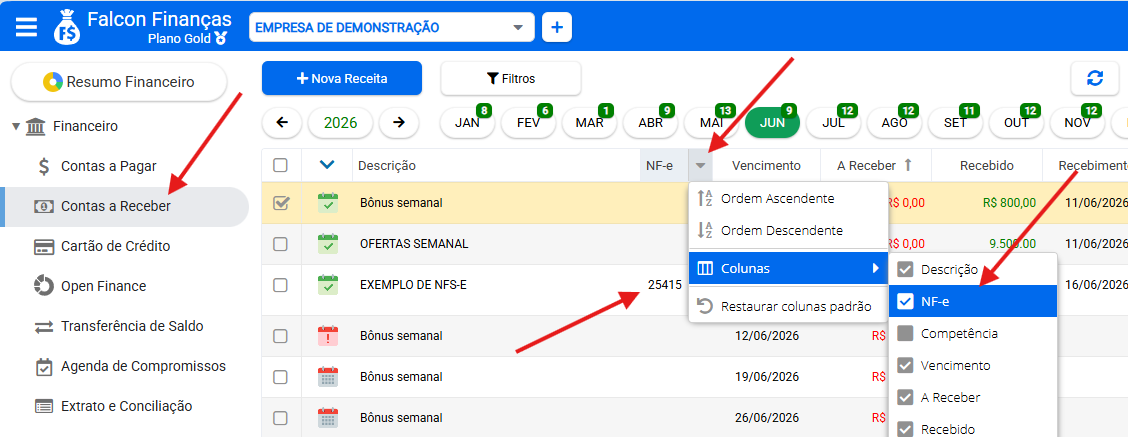This screenshot has width=1128, height=437.
Task: Switch to the MAR month tab
Action: coord(589,122)
